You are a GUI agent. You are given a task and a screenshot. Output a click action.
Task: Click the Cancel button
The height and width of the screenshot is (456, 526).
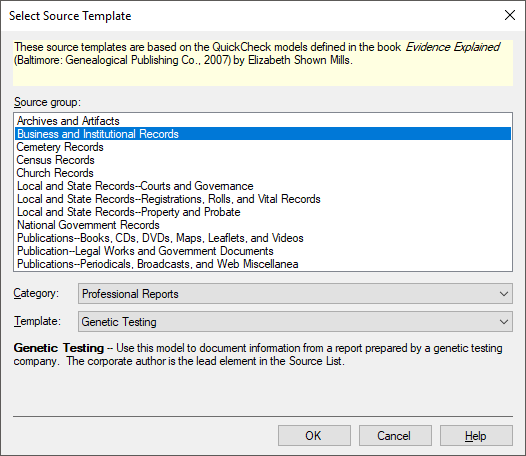(x=395, y=436)
